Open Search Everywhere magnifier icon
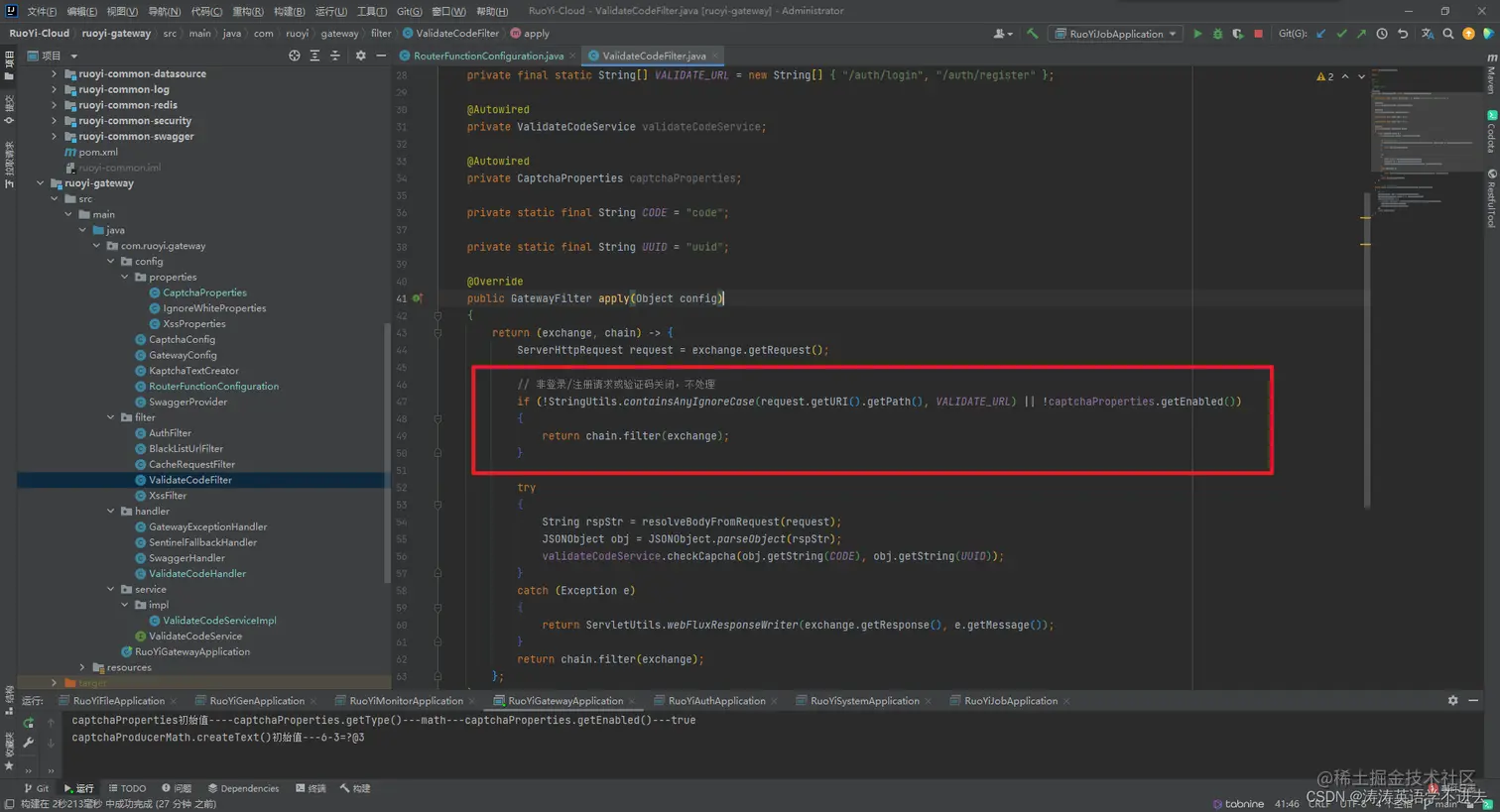The height and width of the screenshot is (812, 1500). point(1447,34)
